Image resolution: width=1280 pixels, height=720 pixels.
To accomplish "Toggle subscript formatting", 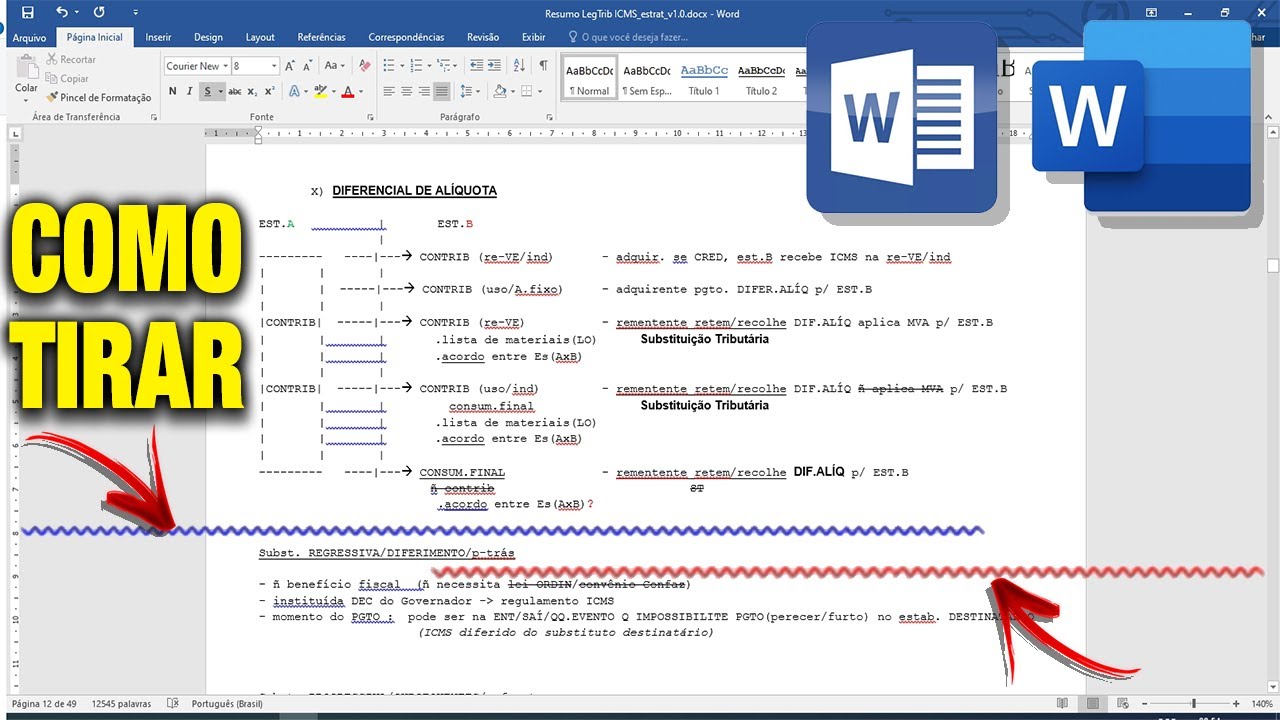I will (x=254, y=91).
